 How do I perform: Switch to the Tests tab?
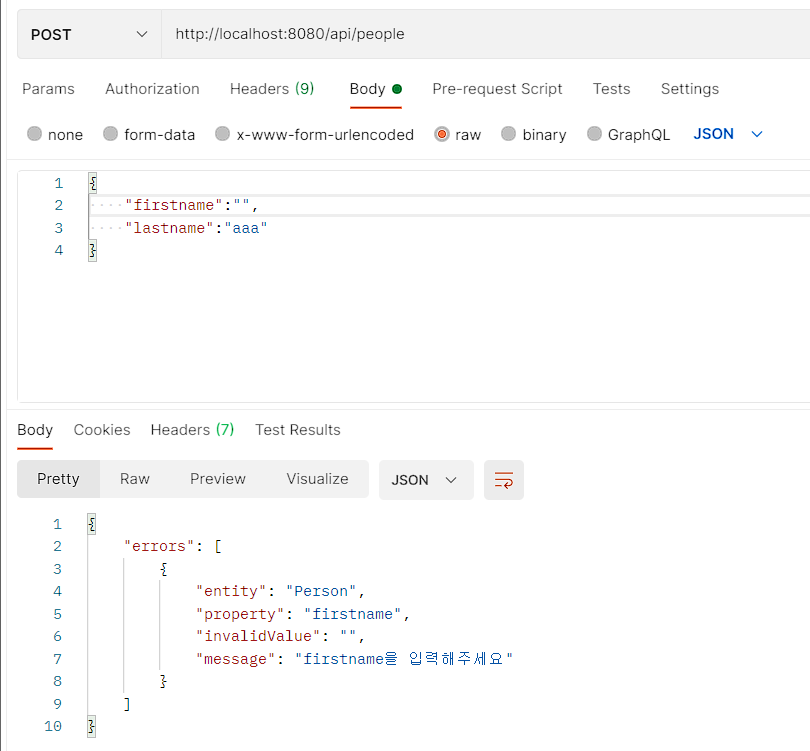pos(611,89)
